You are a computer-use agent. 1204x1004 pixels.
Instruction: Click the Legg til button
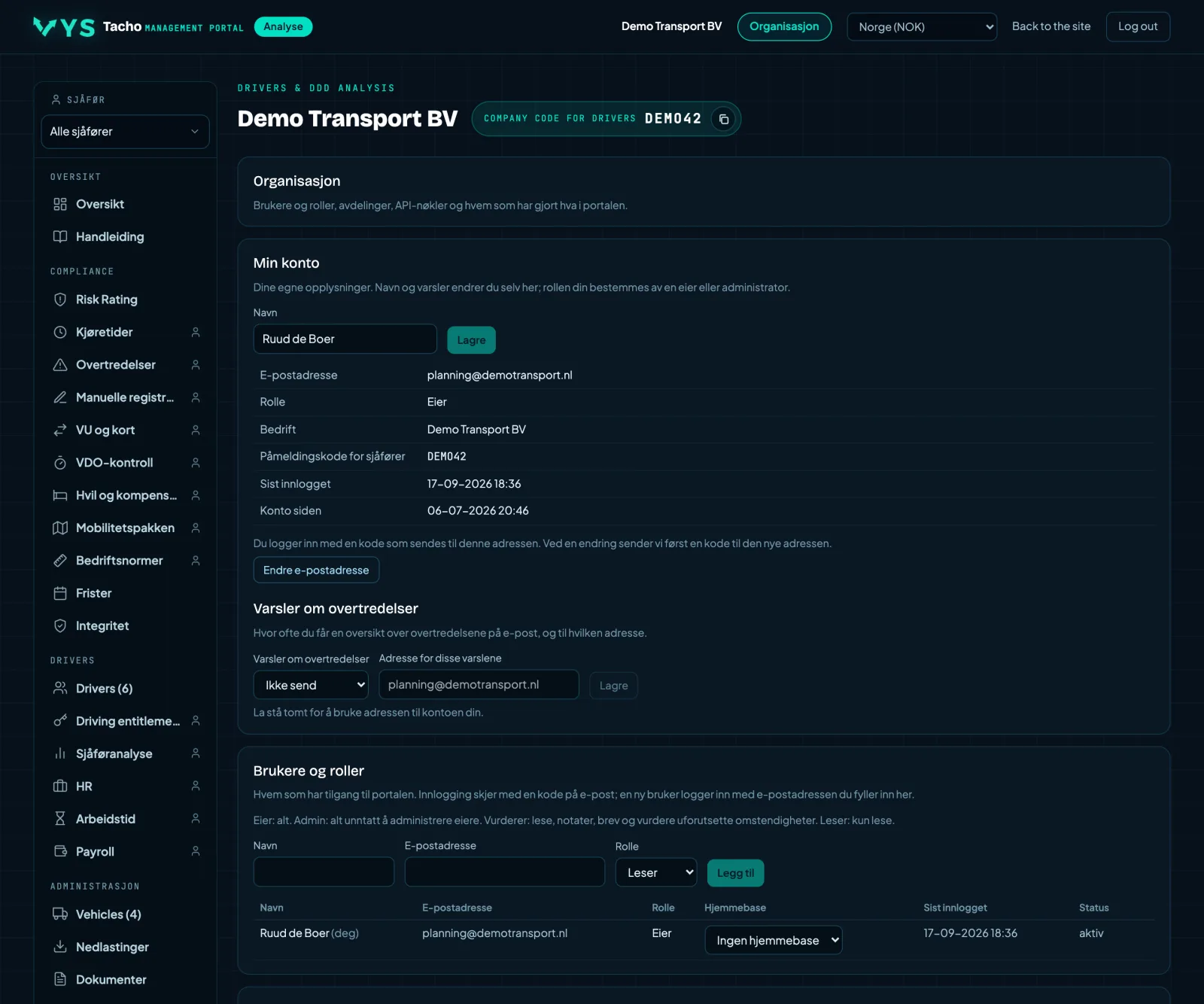tap(735, 873)
